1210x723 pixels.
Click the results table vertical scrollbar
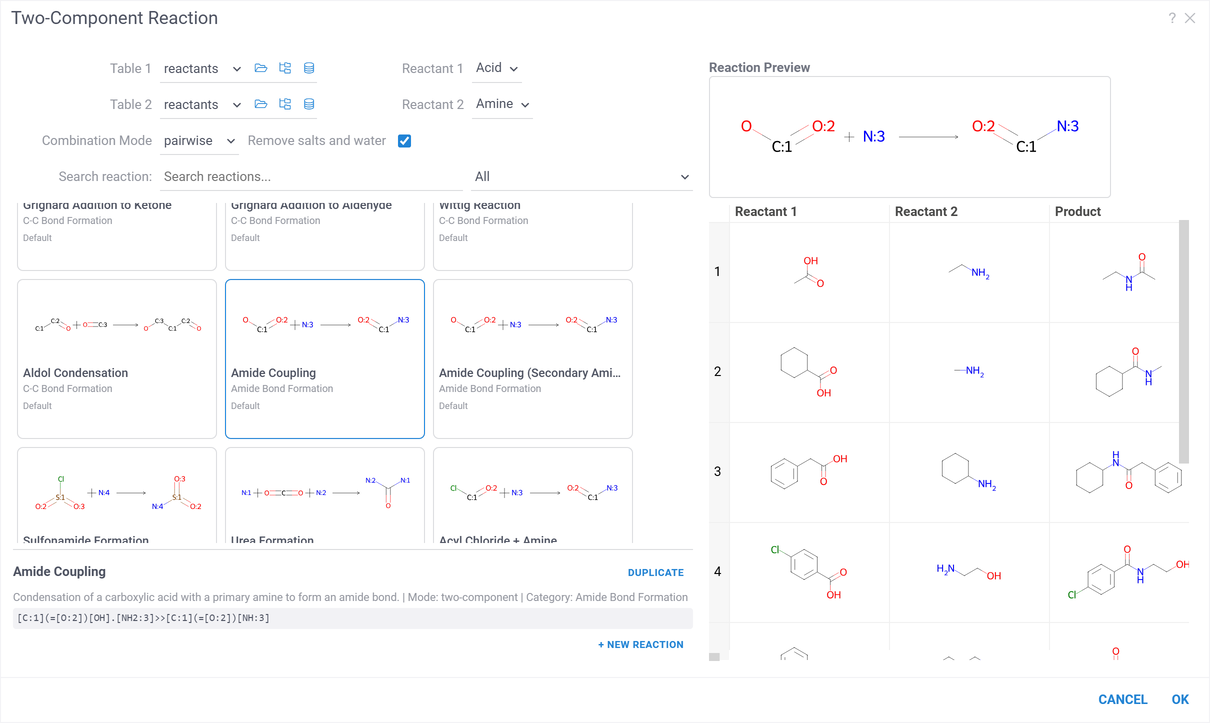click(1185, 342)
